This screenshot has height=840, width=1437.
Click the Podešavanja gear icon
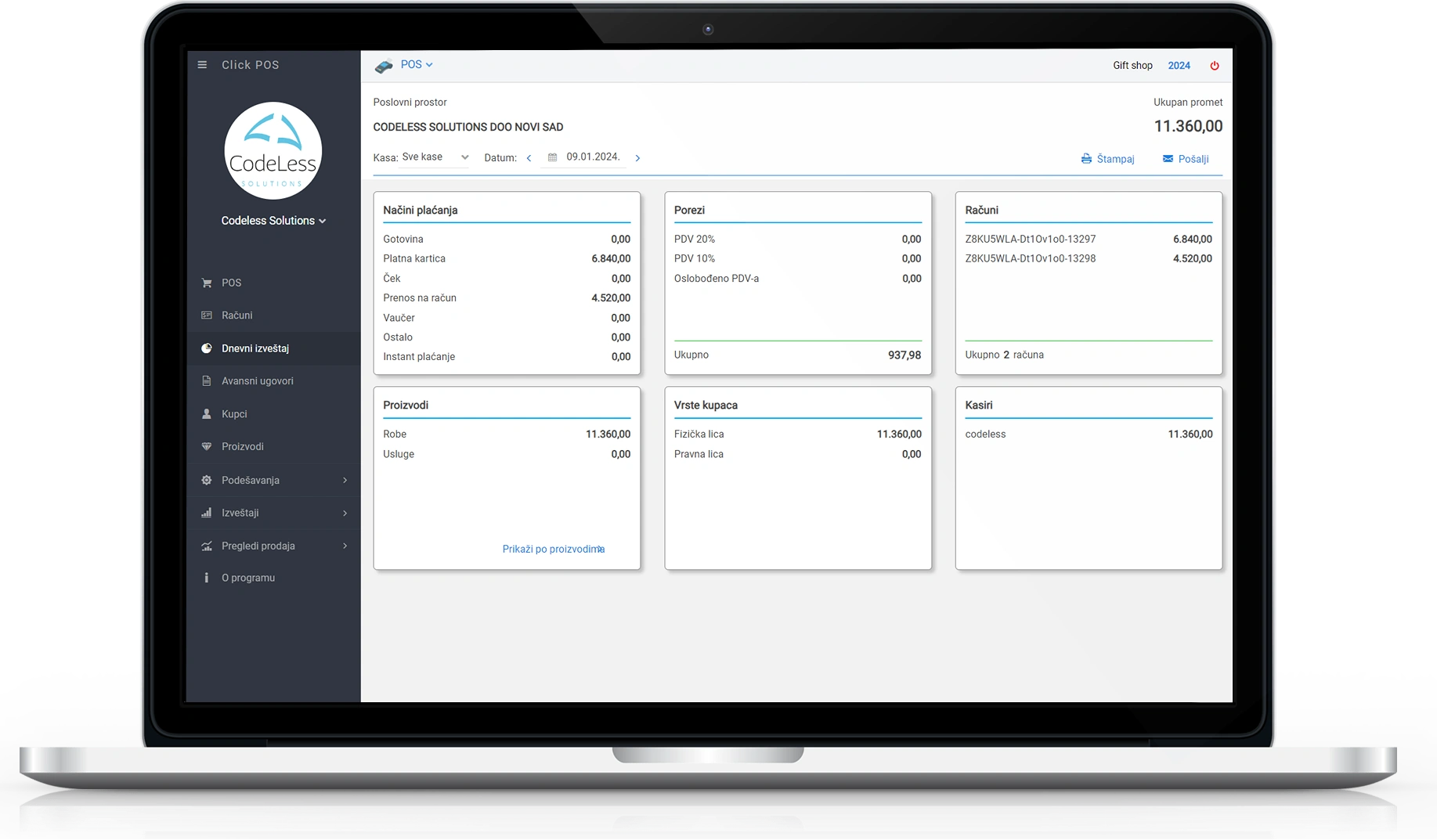pos(207,480)
